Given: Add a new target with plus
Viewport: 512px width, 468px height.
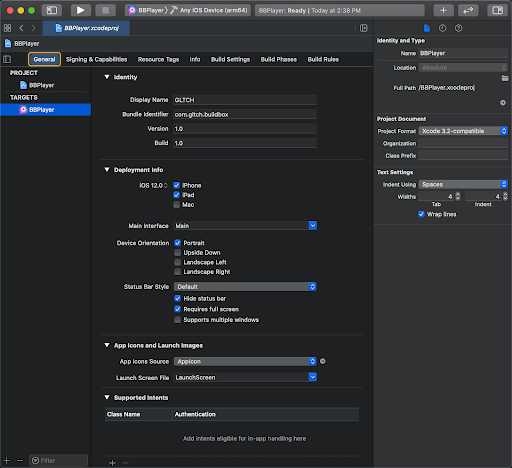Looking at the screenshot, I should [7, 461].
